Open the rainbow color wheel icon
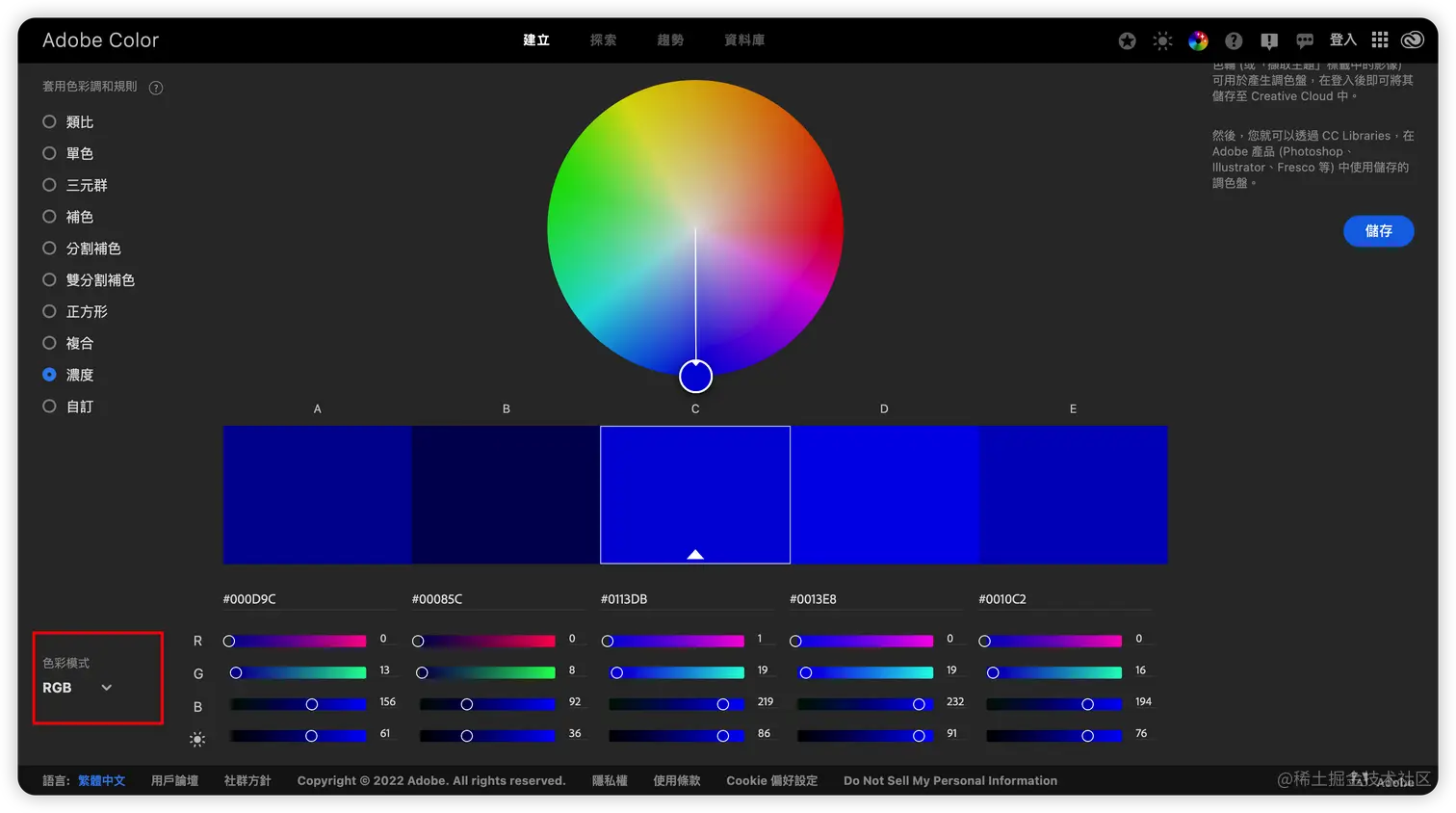The width and height of the screenshot is (1456, 813). point(1198,40)
